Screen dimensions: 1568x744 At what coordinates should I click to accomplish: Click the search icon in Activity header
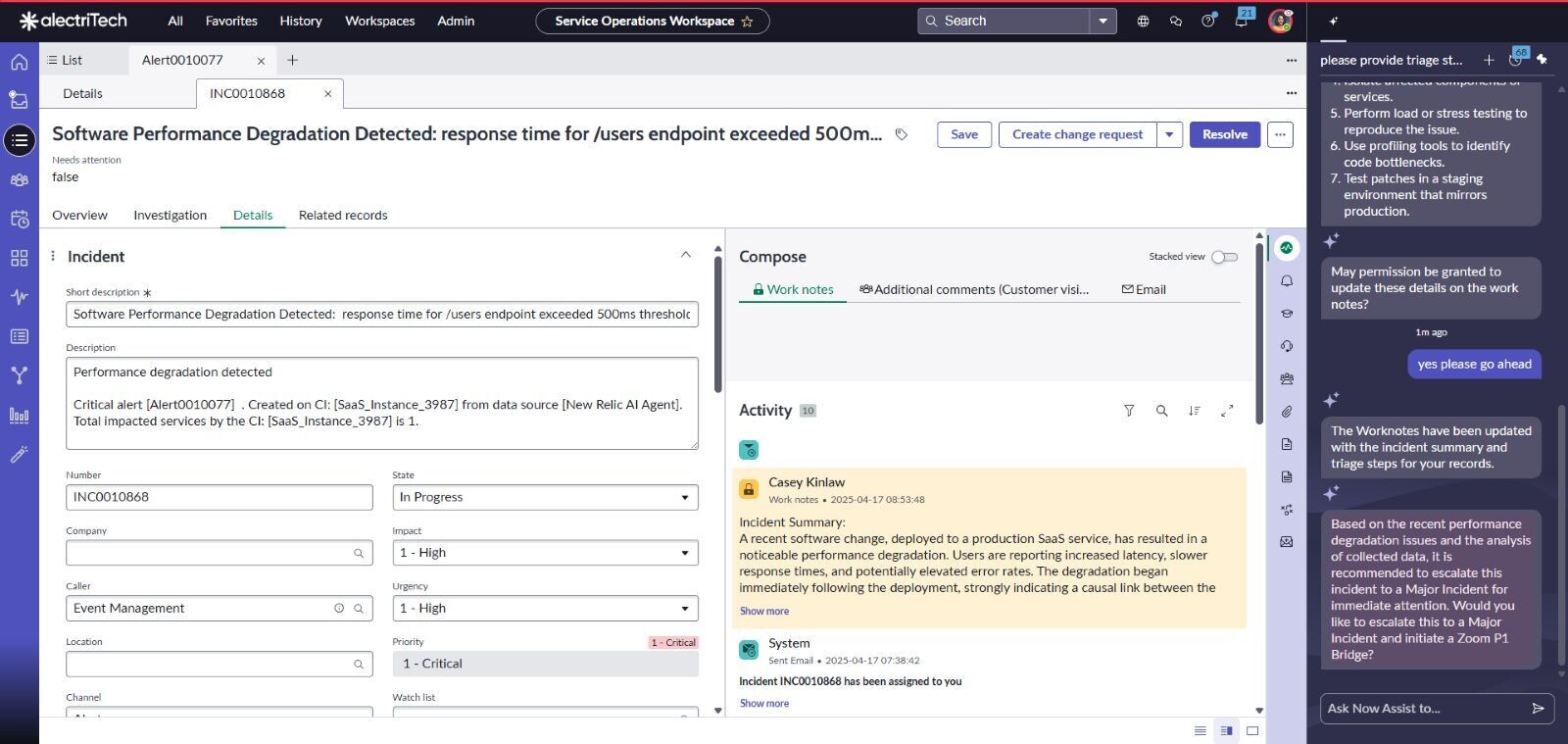click(1161, 411)
